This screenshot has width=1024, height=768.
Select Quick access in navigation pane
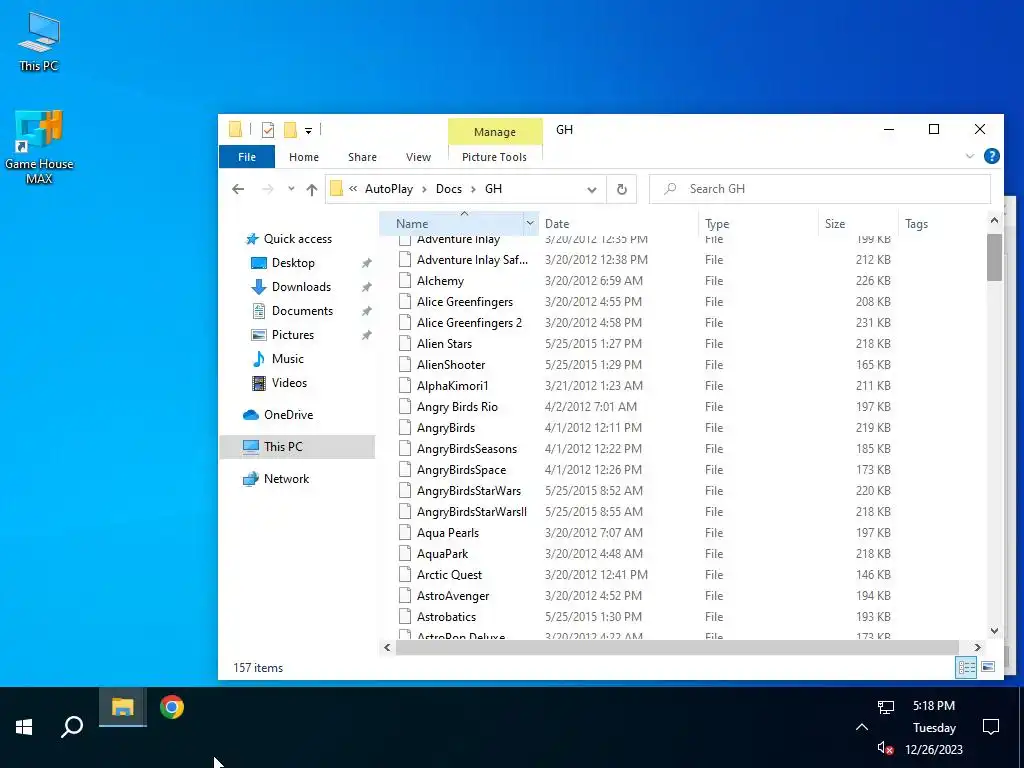pyautogui.click(x=297, y=239)
